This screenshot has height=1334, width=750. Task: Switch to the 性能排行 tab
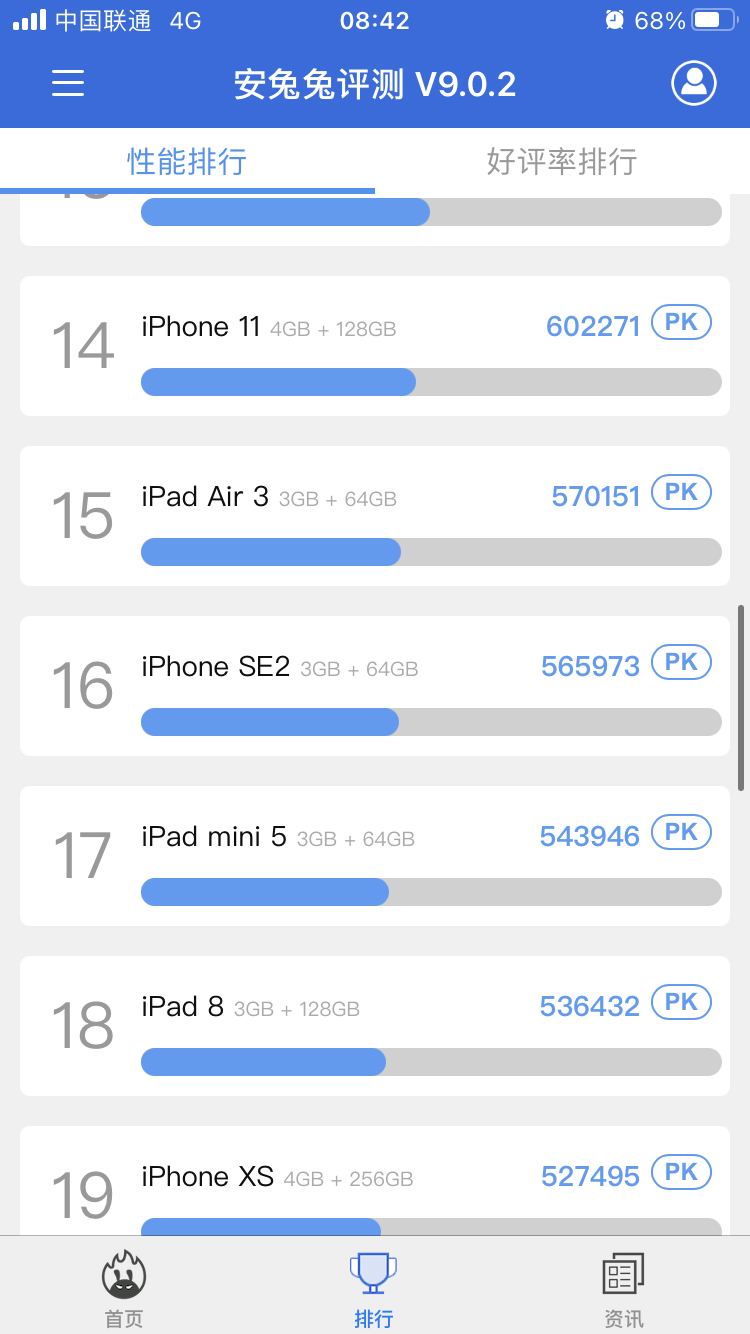pos(187,161)
